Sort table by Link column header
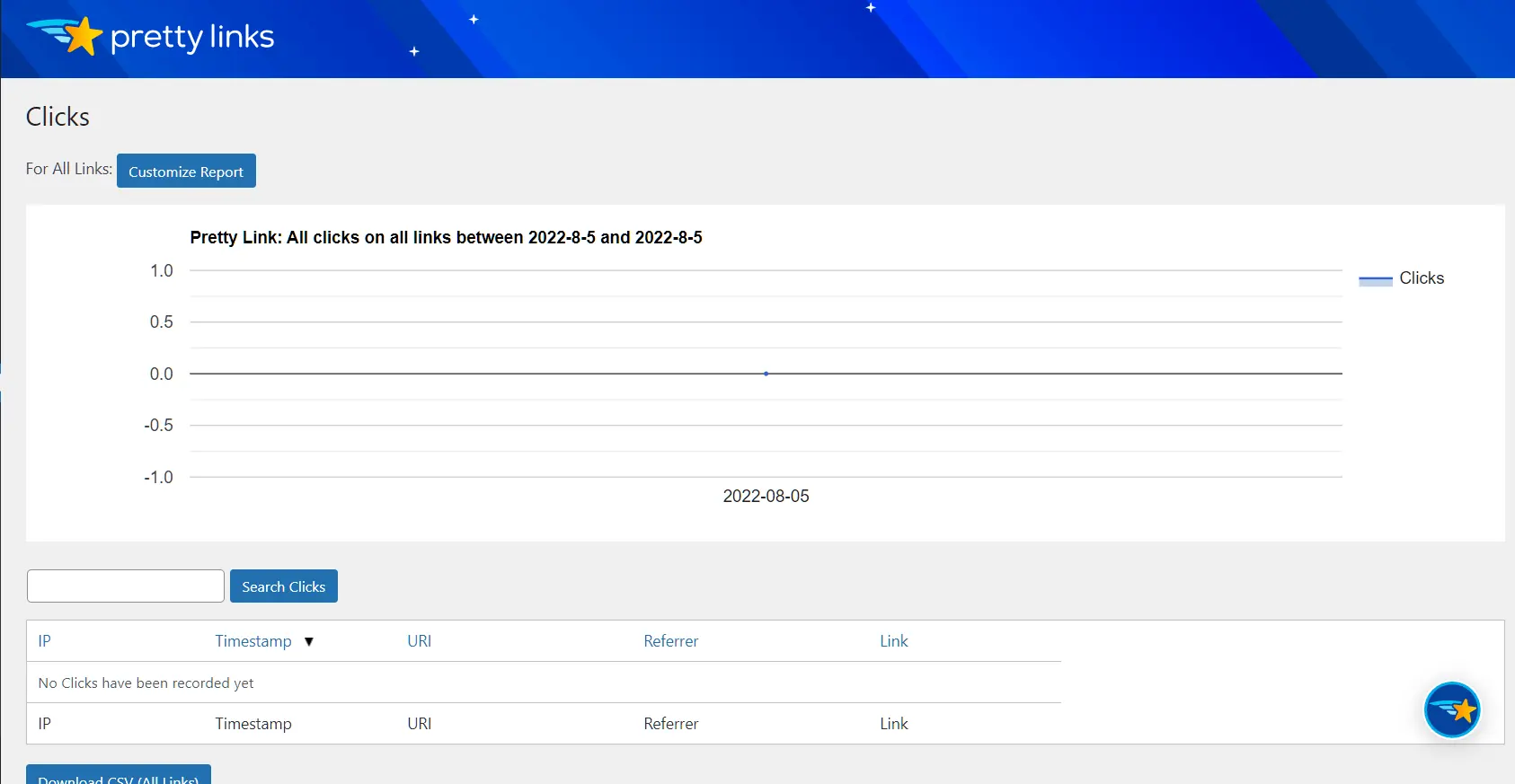 click(x=894, y=641)
